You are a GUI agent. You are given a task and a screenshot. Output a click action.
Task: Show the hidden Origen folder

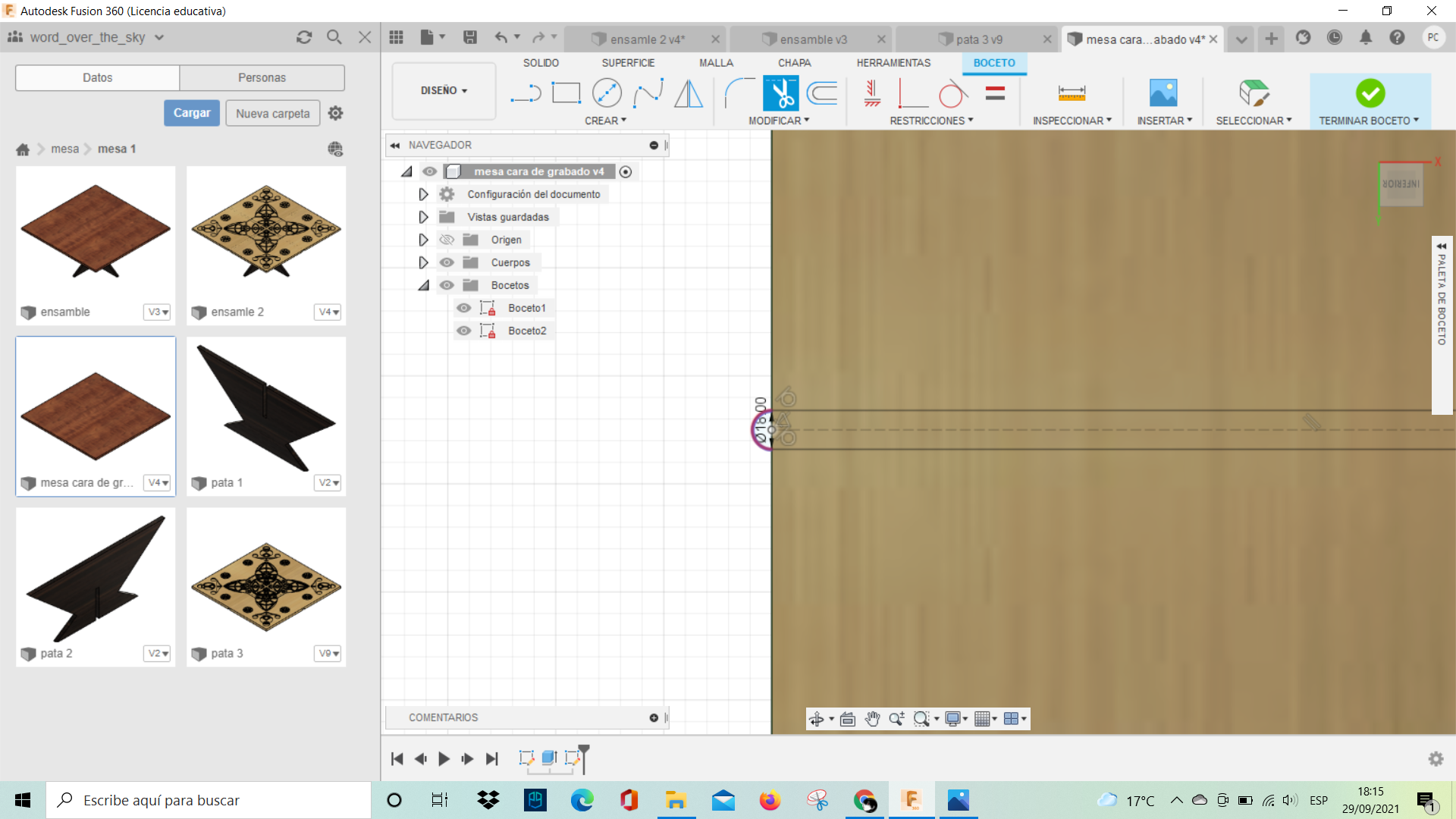coord(447,240)
